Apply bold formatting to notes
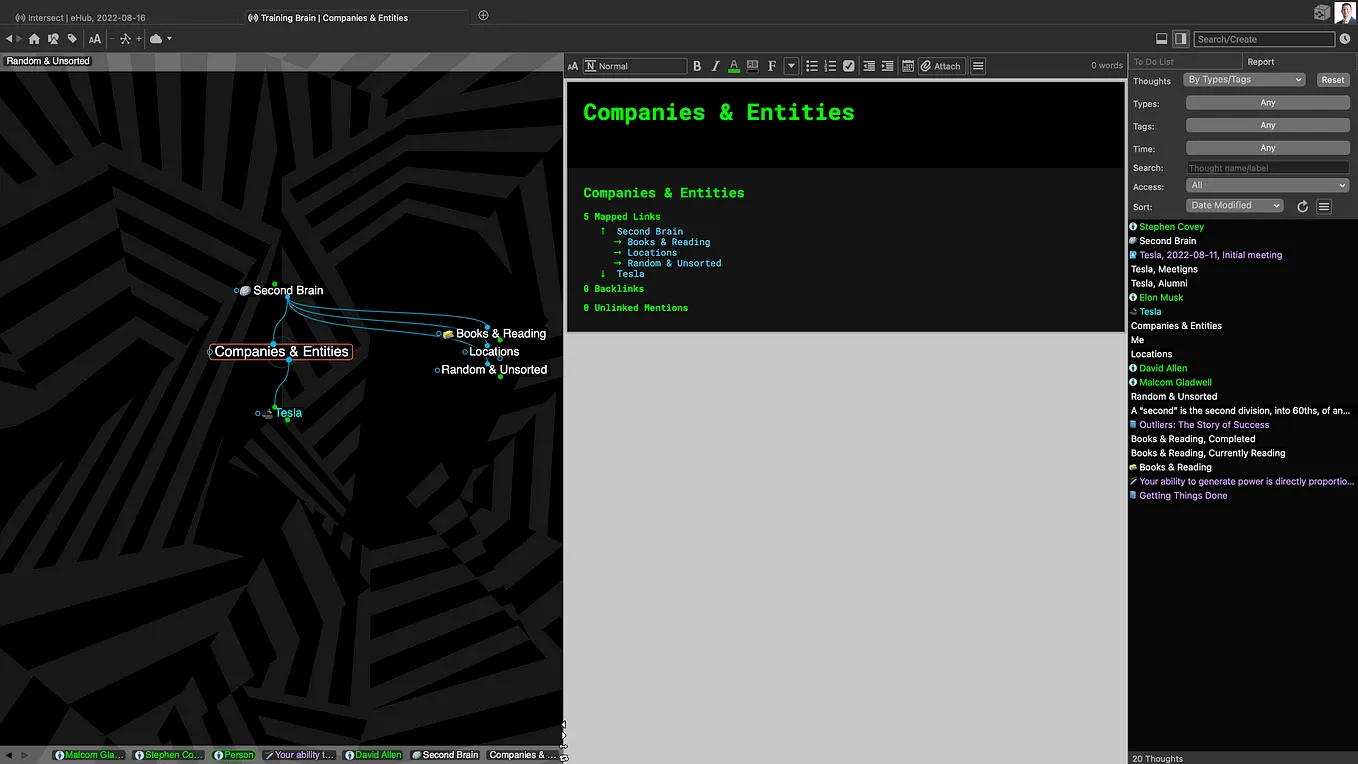This screenshot has width=1358, height=764. pos(697,66)
